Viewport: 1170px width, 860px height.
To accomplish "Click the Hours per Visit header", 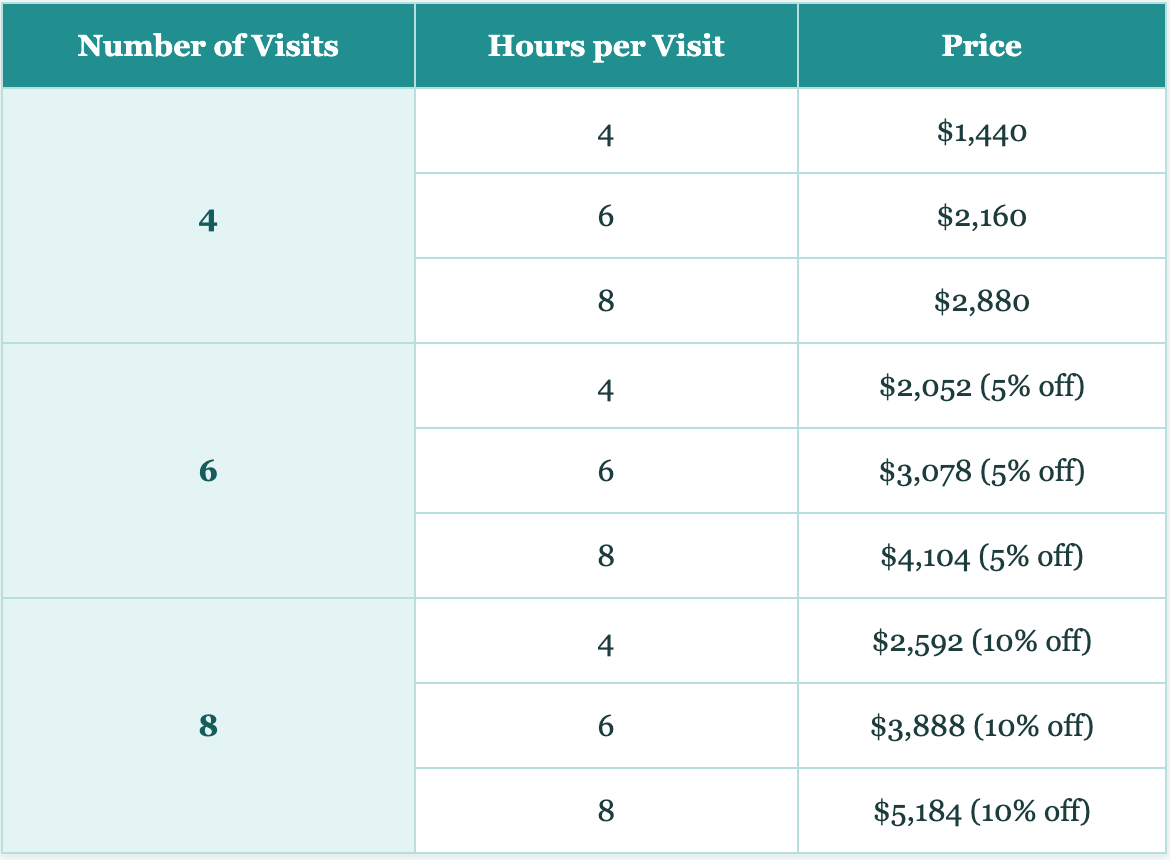I will click(606, 45).
